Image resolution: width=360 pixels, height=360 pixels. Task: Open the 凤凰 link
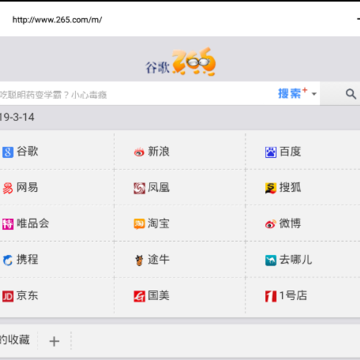159,188
